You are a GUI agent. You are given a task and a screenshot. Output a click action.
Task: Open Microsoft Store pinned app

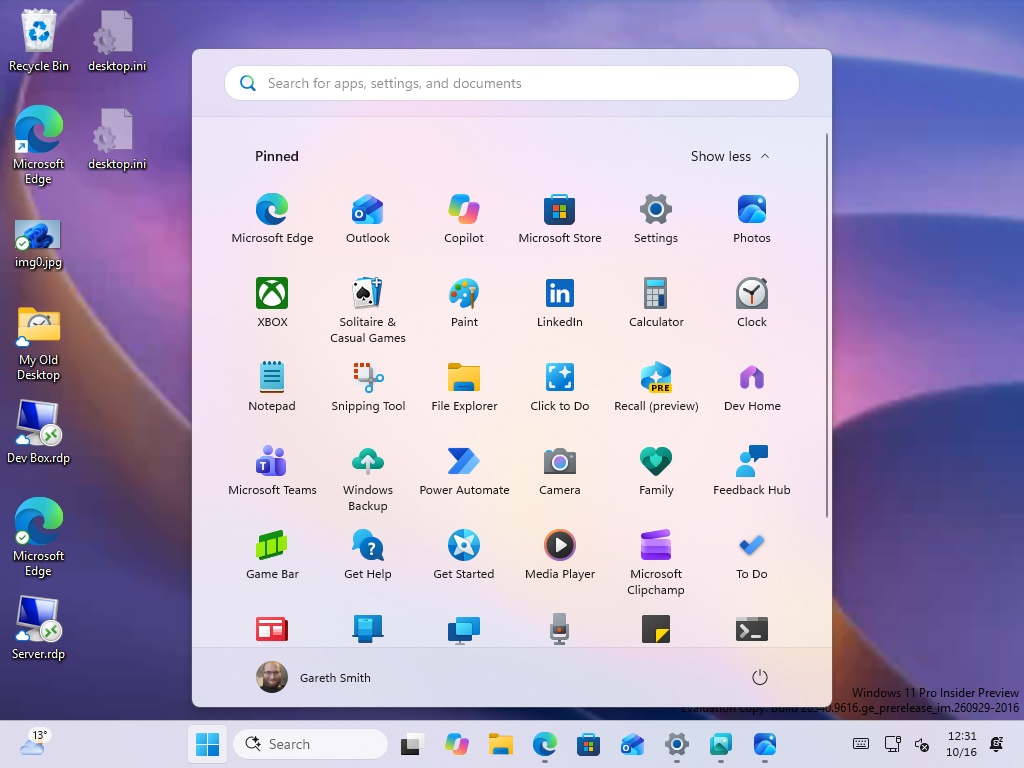point(560,219)
